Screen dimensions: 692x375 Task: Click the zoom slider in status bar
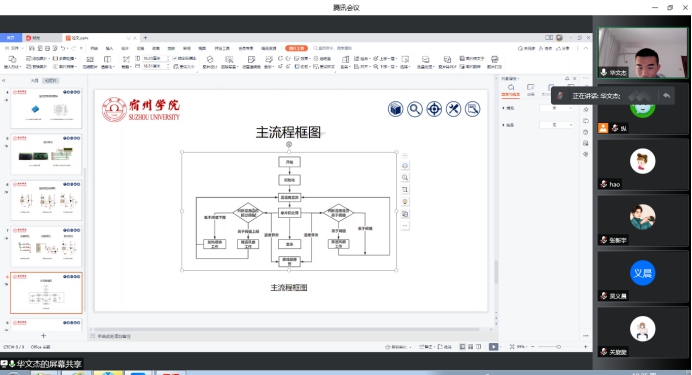tap(558, 347)
